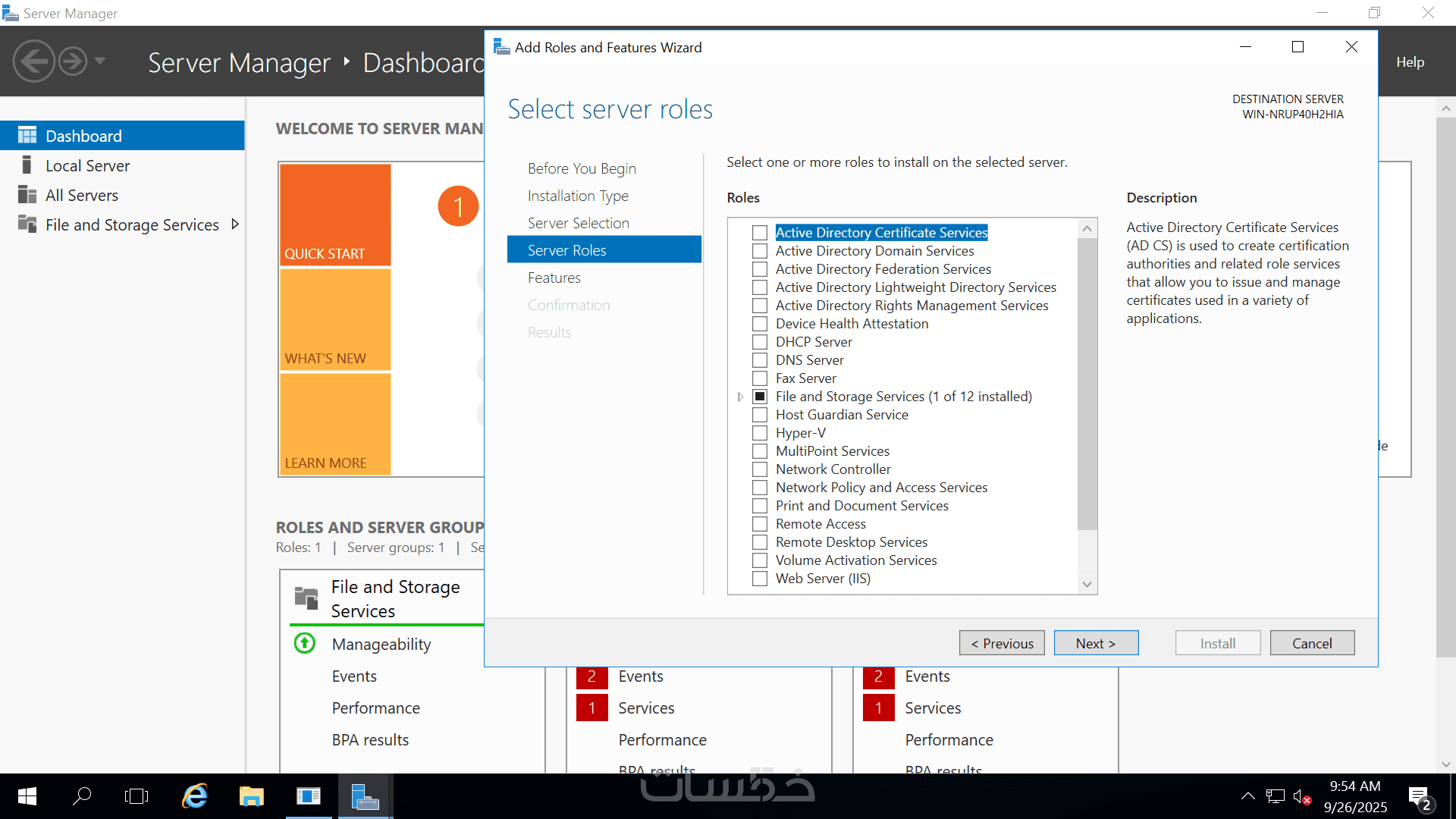Screen dimensions: 1456x819
Task: Click the green Manageability status icon
Action: point(305,644)
